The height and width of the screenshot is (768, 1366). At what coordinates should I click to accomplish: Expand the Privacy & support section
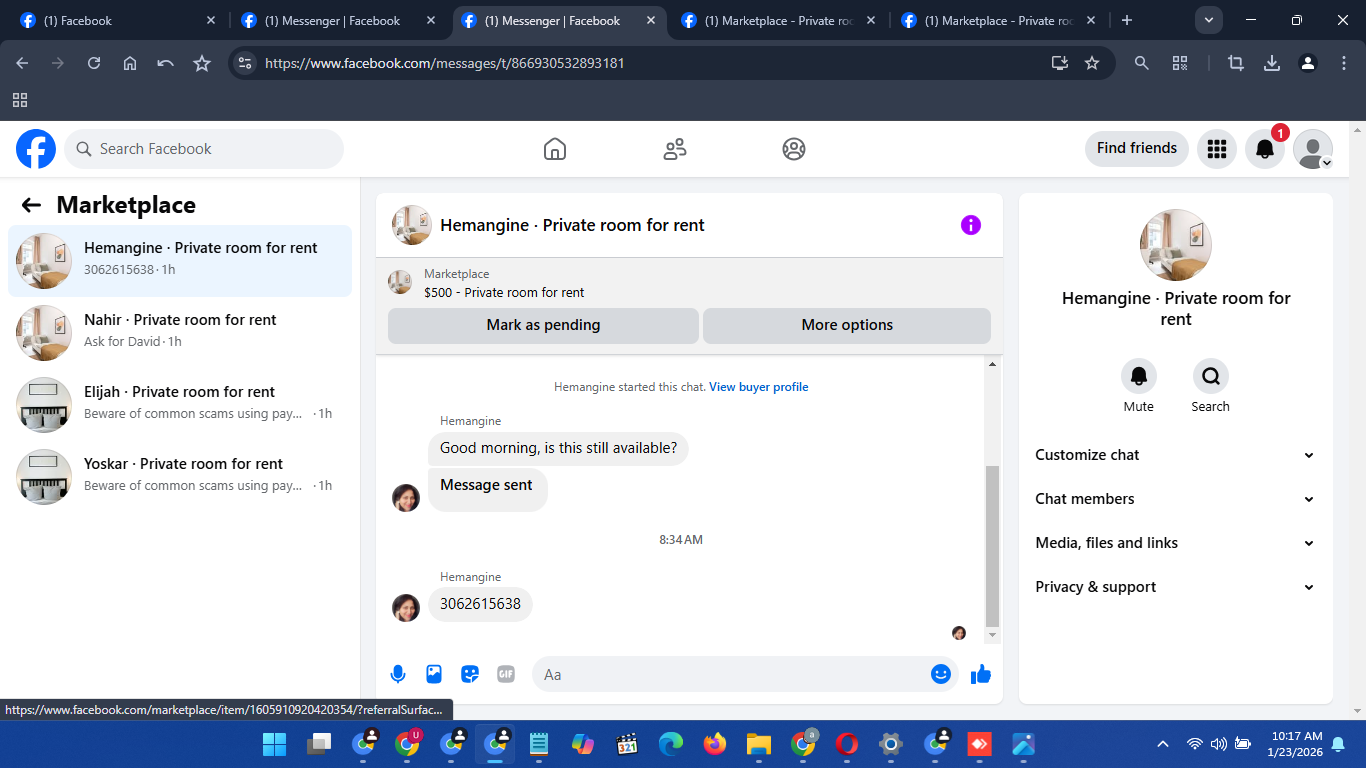1175,587
